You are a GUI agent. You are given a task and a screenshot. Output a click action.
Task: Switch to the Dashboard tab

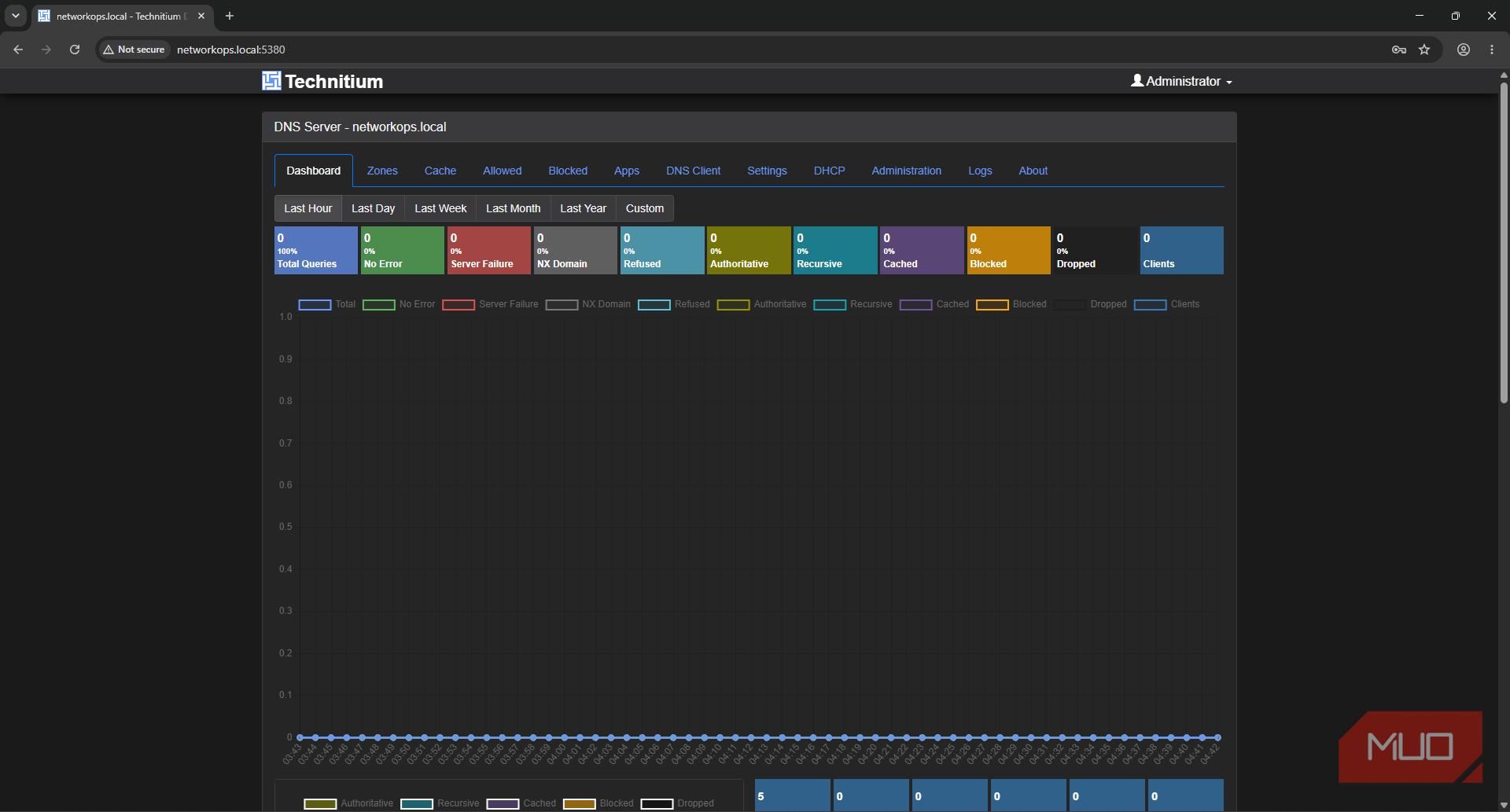314,171
